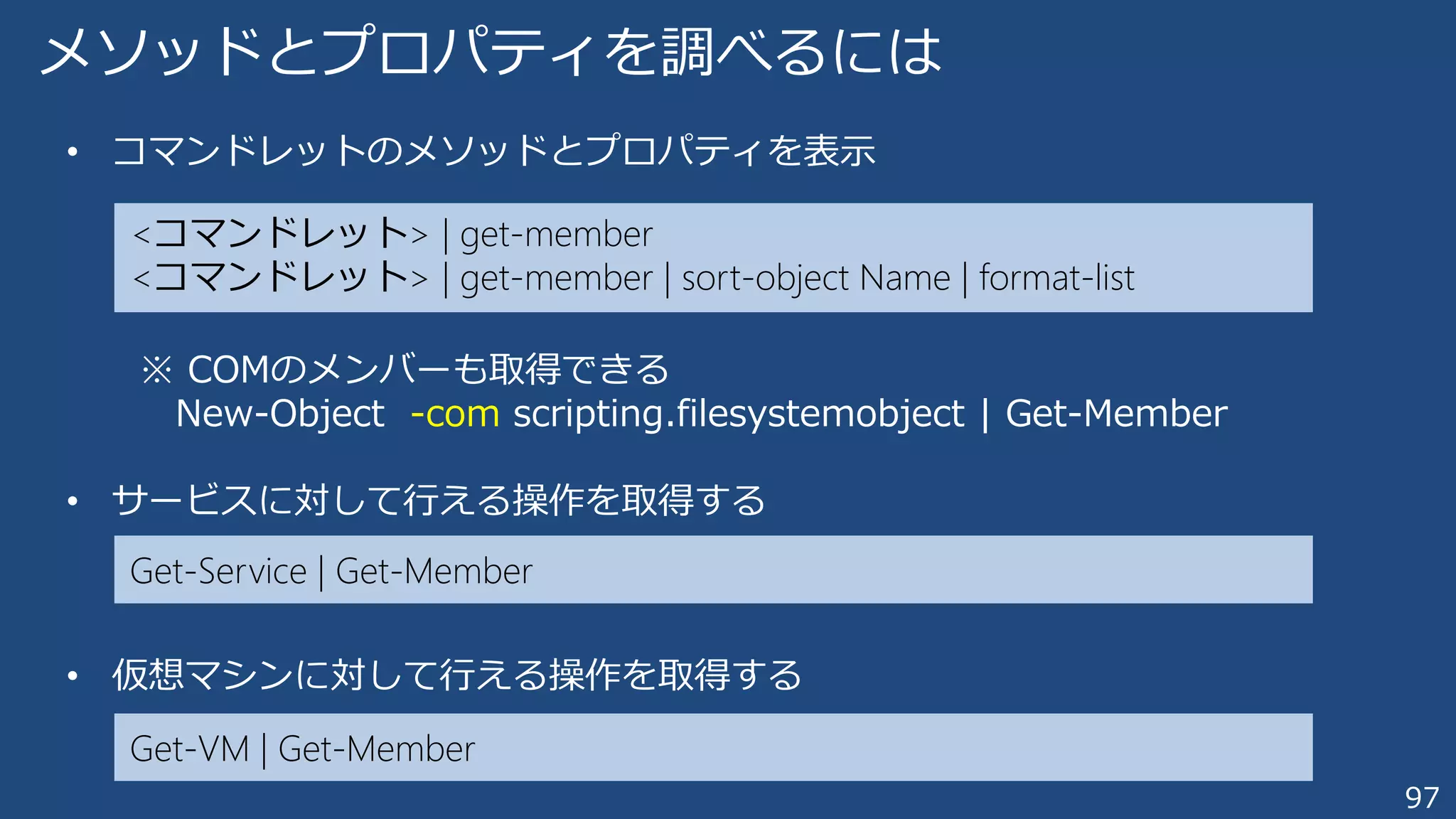Select the first bullet about コマンドレット methods

pos(493,151)
